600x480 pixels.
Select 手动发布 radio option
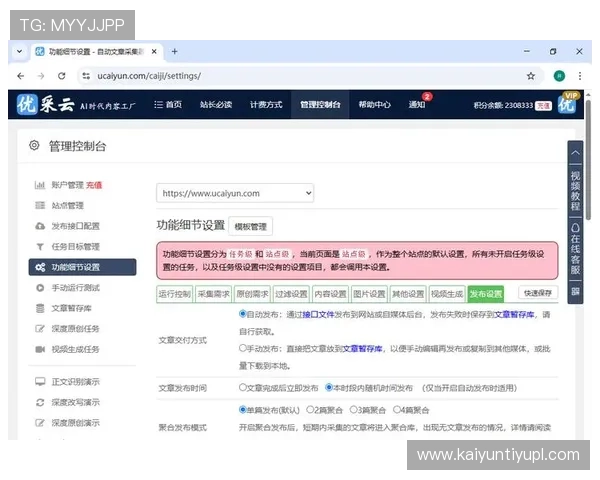click(243, 348)
